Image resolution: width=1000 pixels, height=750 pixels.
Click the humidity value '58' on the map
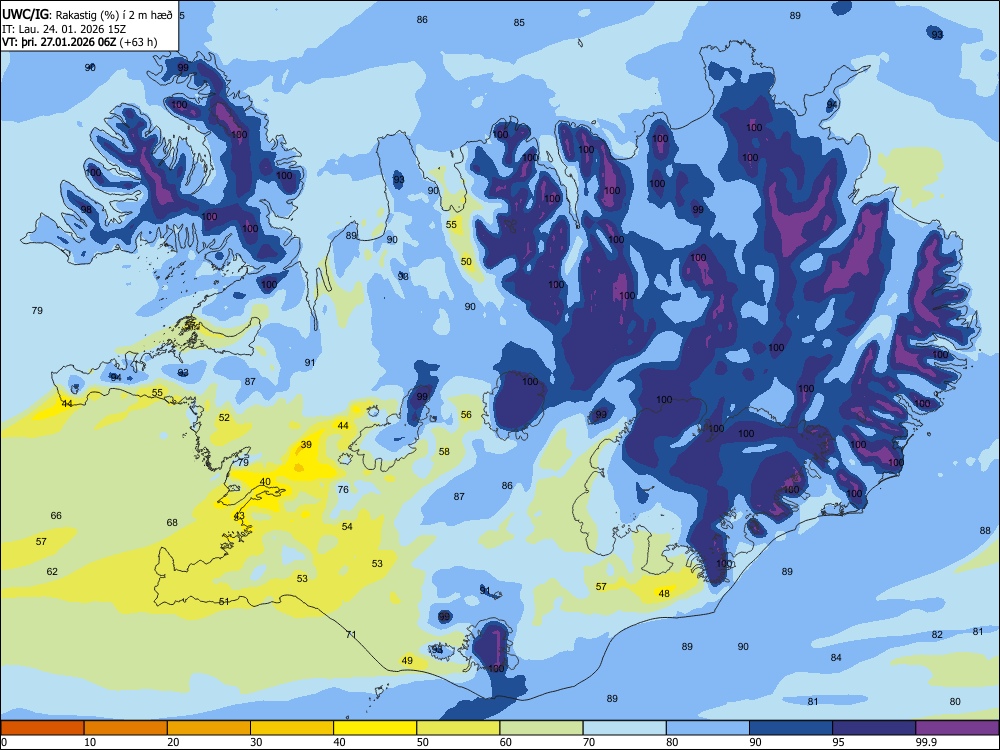pyautogui.click(x=444, y=452)
